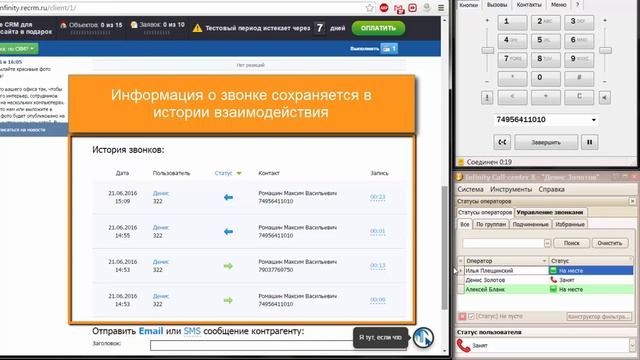Play the 00:13 call recording link
Image resolution: width=640 pixels, height=360 pixels.
click(x=378, y=265)
